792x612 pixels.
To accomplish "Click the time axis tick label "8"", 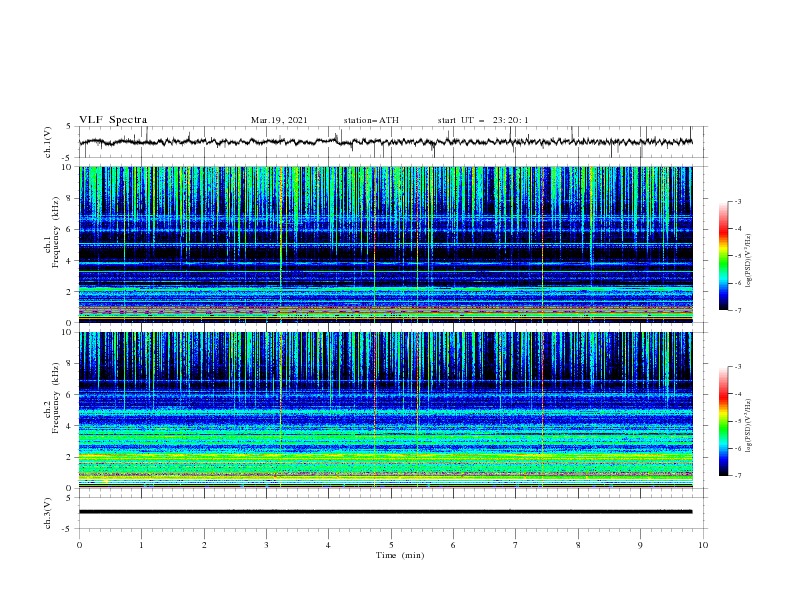I will coord(578,545).
